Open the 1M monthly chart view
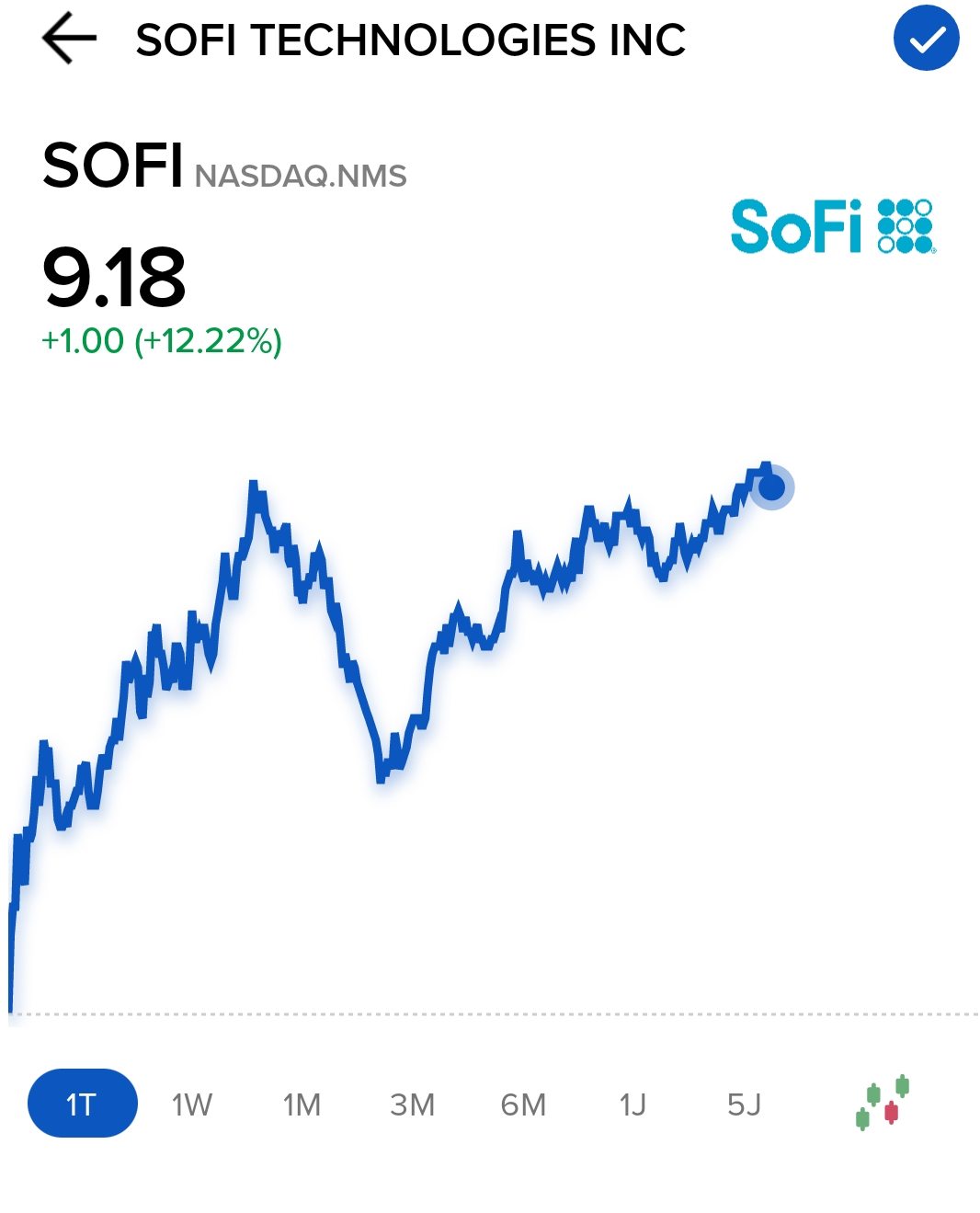980x1213 pixels. (303, 1104)
